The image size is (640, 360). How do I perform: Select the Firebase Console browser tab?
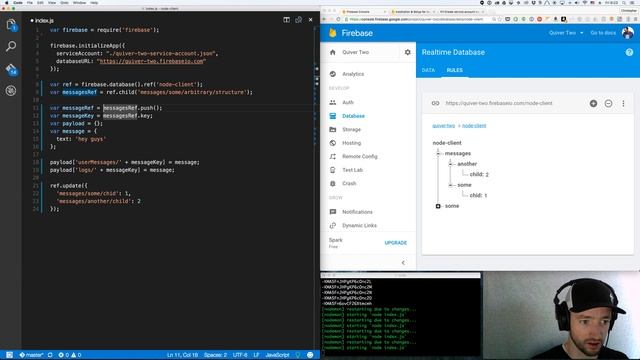coord(363,12)
